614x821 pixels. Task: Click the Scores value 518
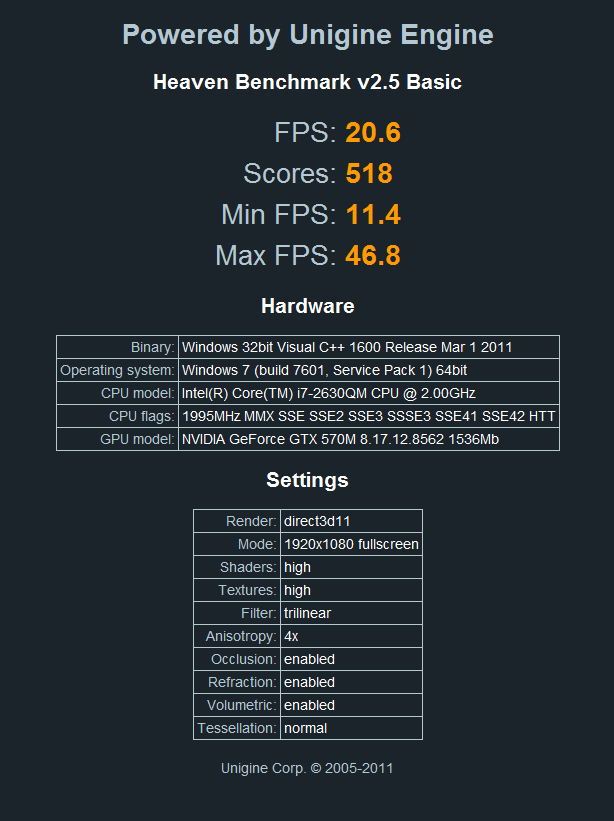coord(369,173)
